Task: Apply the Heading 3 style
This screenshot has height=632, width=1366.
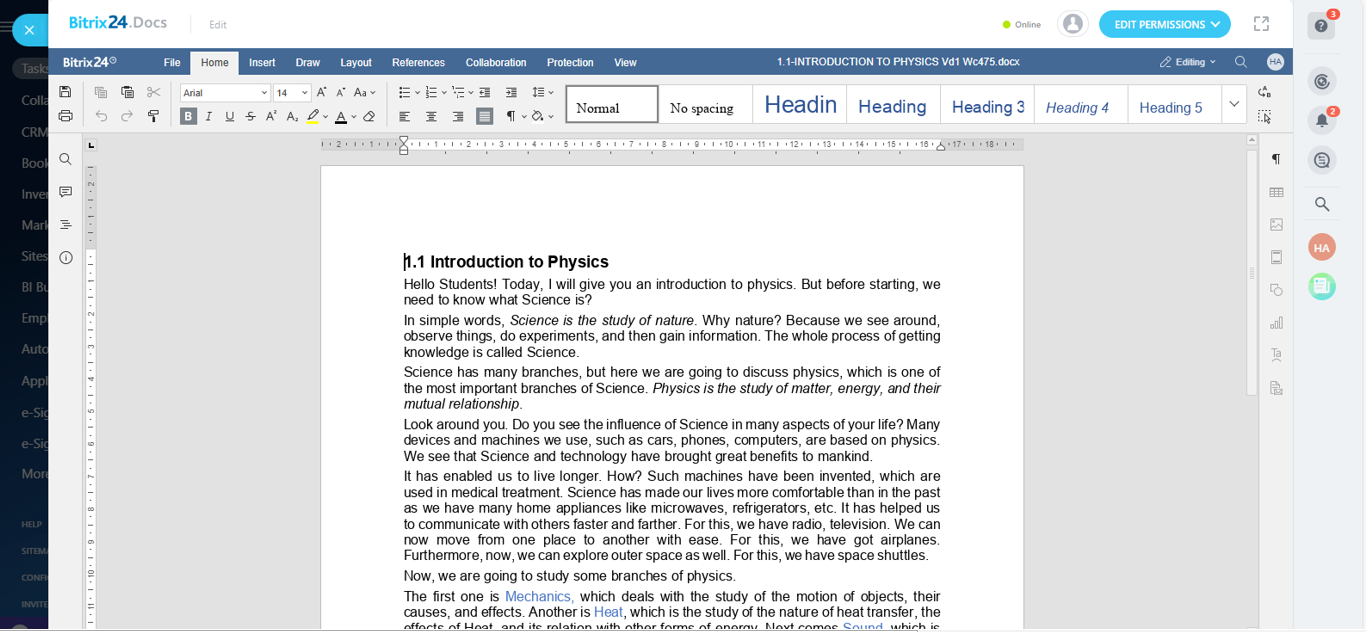Action: [x=987, y=104]
